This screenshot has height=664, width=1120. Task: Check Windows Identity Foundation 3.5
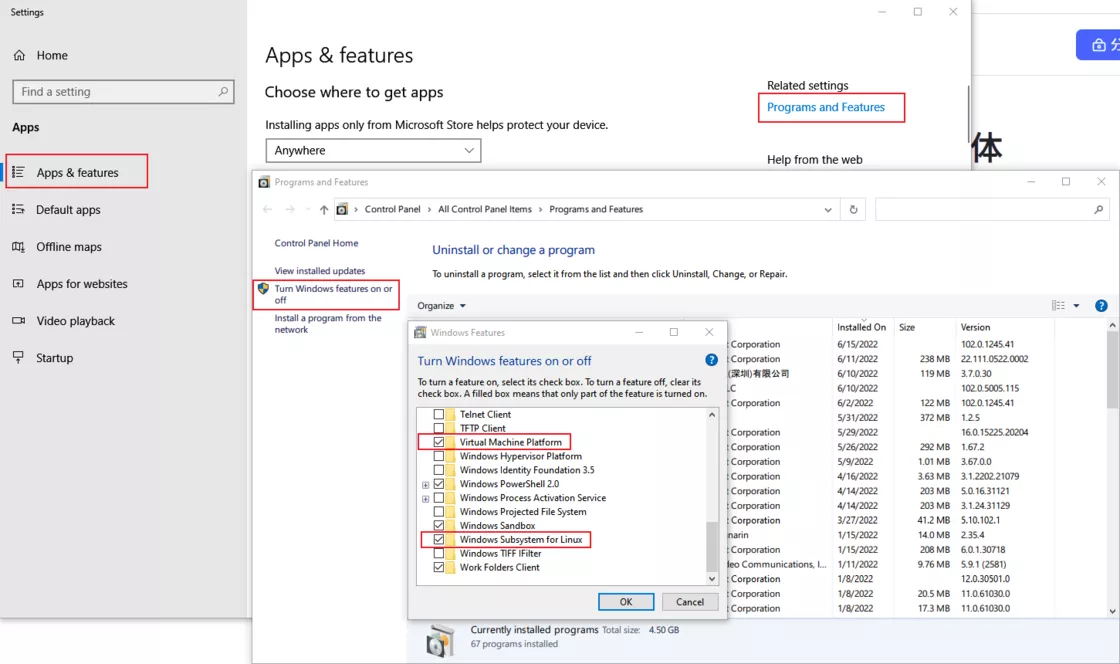coord(439,470)
